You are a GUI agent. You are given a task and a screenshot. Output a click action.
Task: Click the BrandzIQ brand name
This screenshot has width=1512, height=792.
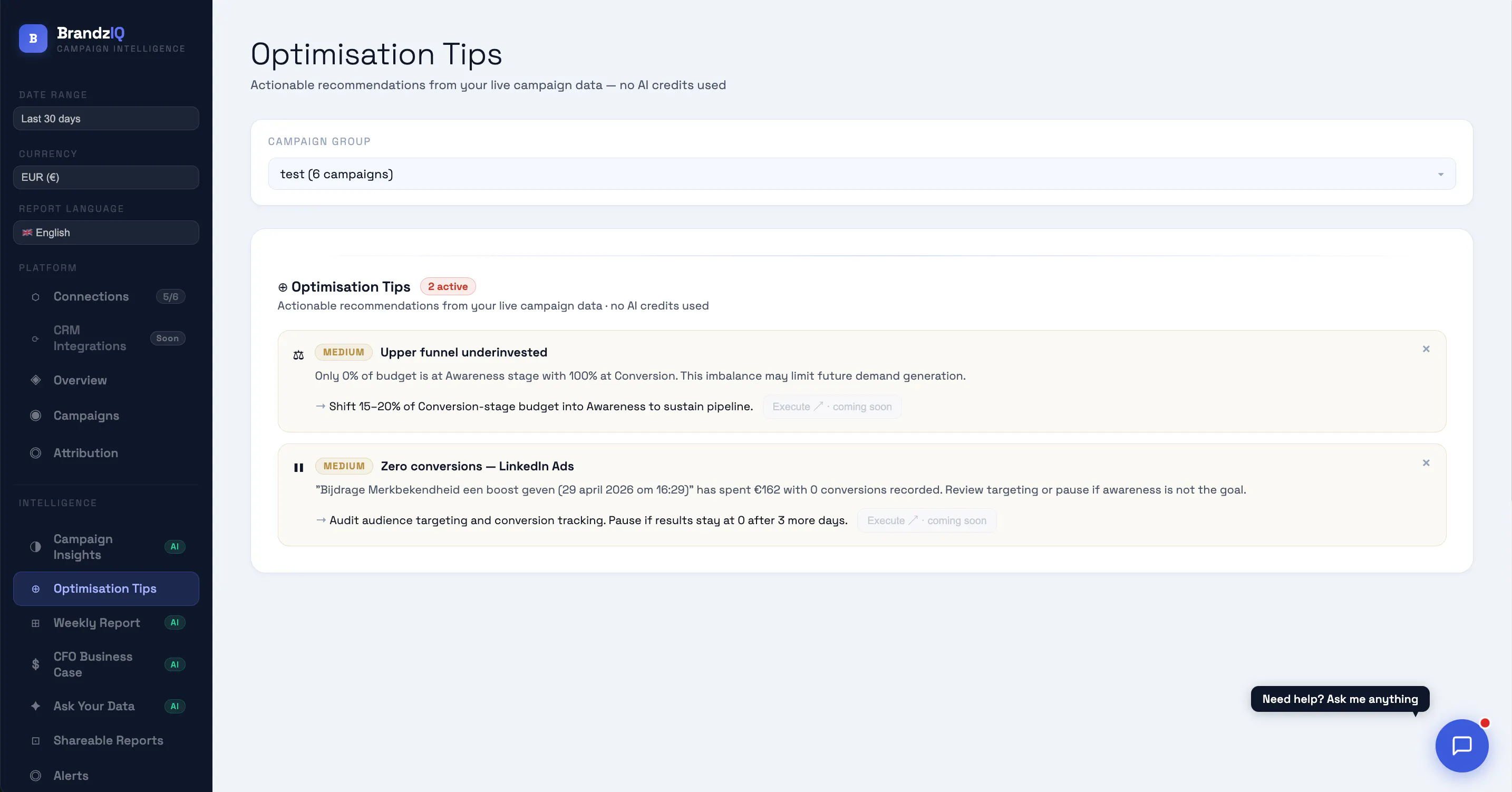(x=90, y=33)
